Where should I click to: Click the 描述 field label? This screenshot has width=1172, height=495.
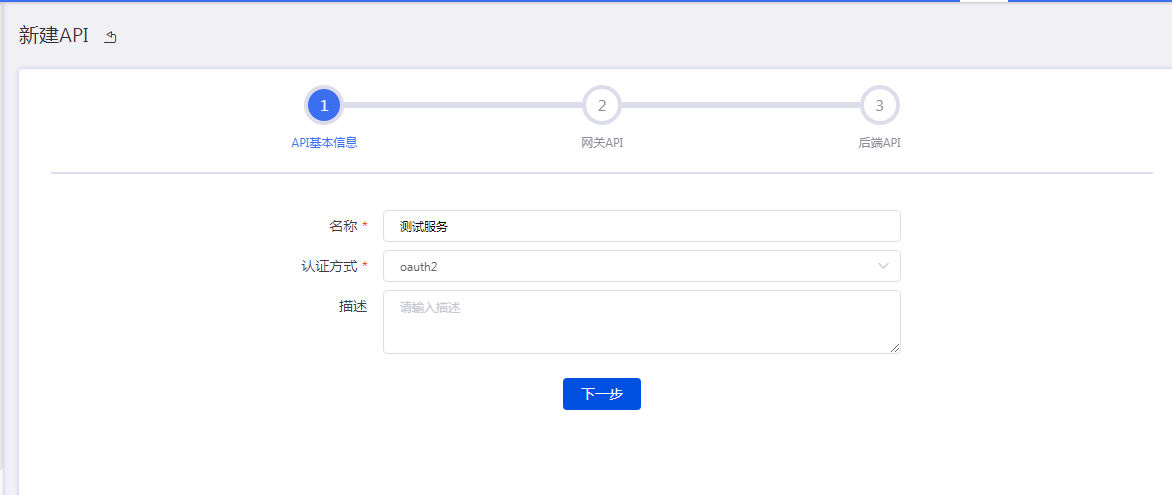click(x=352, y=307)
